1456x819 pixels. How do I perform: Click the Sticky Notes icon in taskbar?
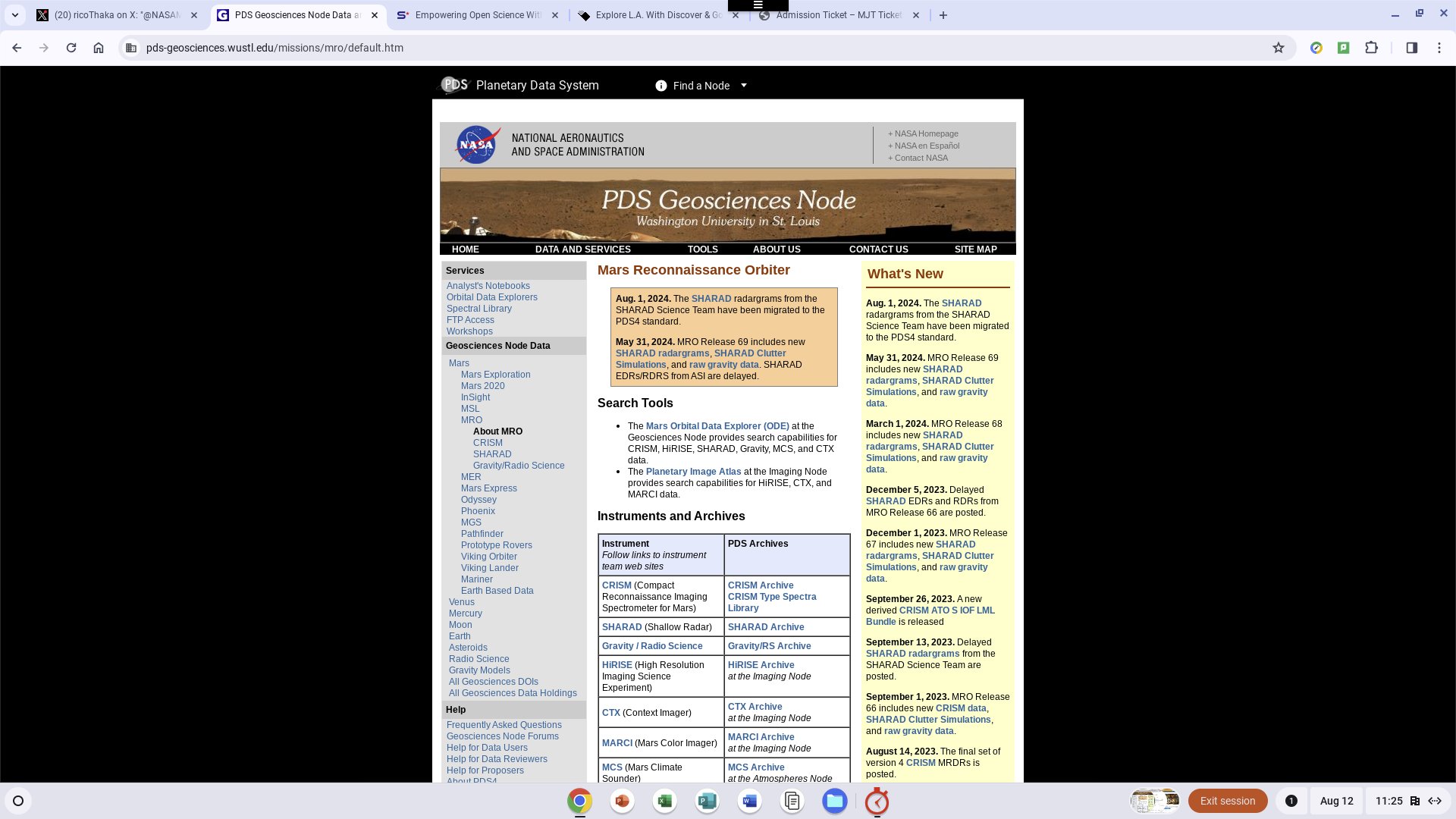[792, 800]
